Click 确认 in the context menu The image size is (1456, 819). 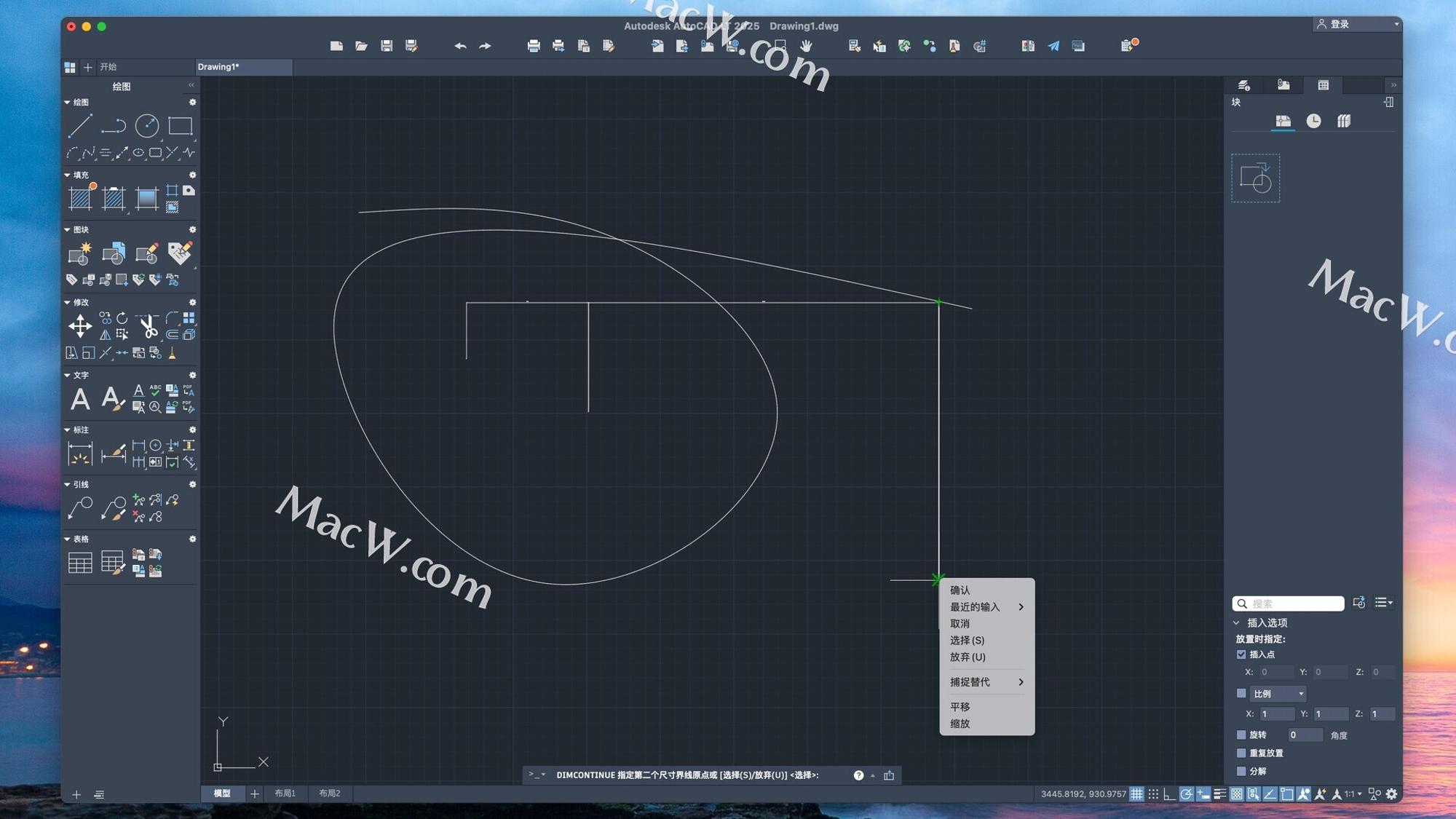tap(960, 590)
